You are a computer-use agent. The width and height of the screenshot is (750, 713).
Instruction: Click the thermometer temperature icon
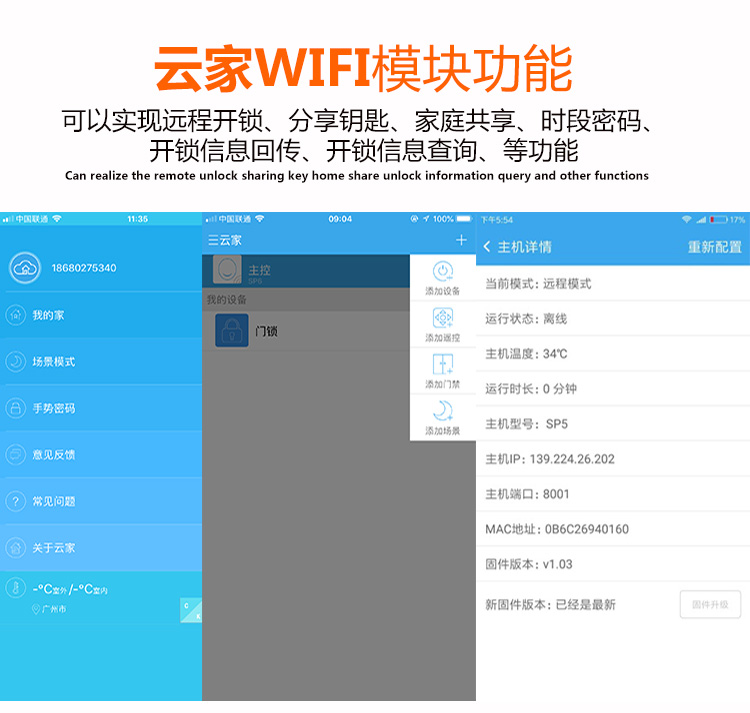pos(16,588)
